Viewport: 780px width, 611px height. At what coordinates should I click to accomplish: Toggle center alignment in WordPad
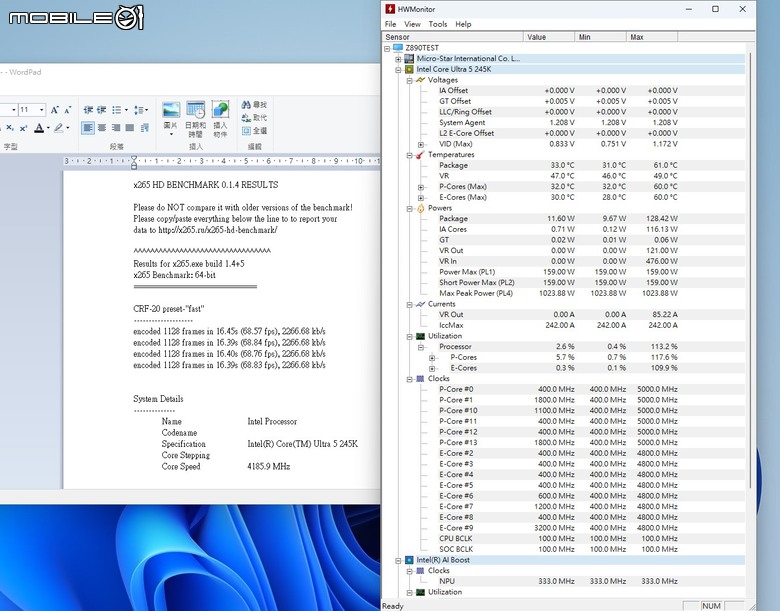click(x=102, y=128)
